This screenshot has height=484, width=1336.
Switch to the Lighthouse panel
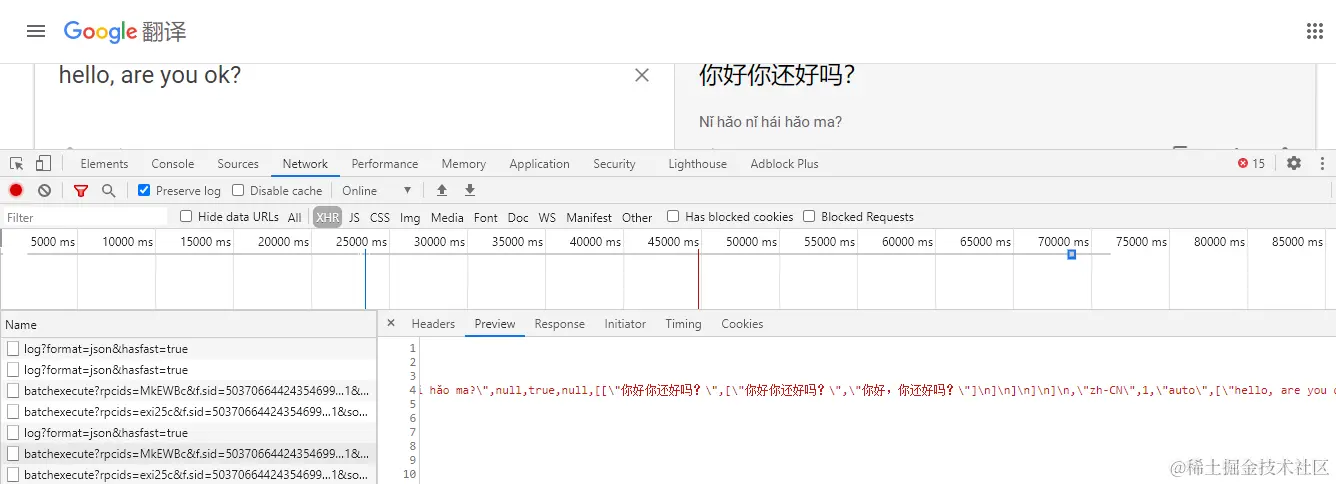click(x=697, y=164)
